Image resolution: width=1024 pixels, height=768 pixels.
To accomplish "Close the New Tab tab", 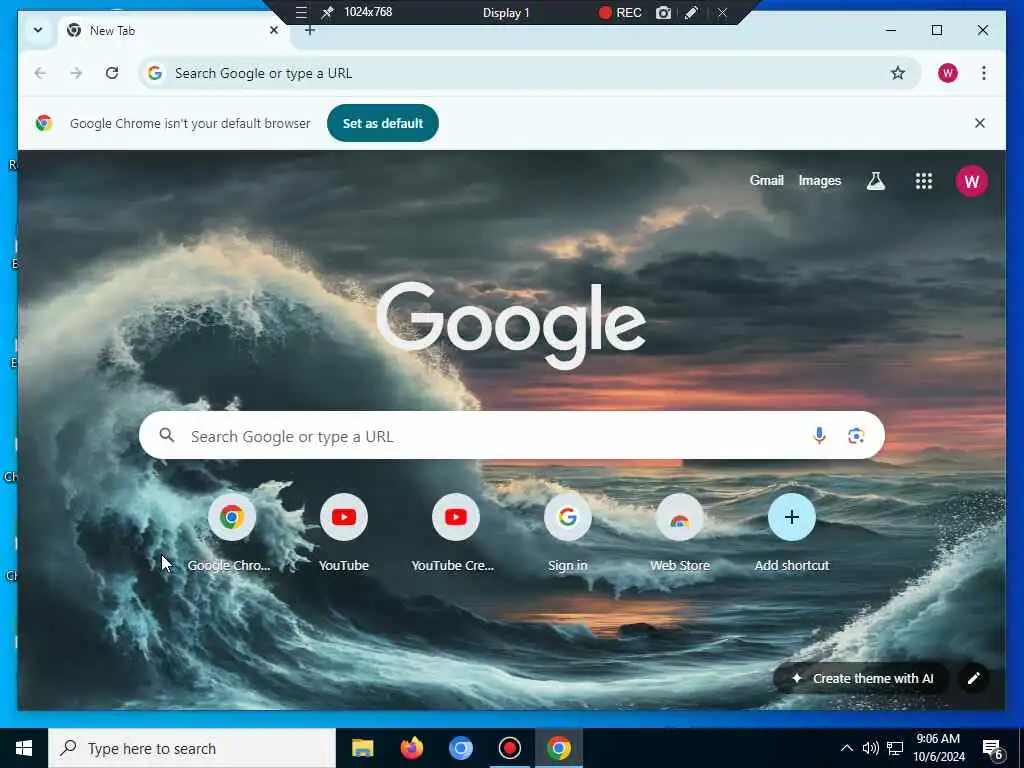I will (x=274, y=30).
